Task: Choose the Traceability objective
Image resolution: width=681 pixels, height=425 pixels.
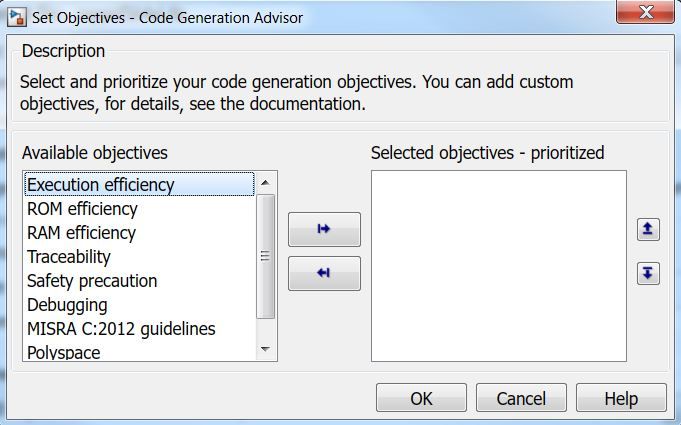Action: point(68,257)
